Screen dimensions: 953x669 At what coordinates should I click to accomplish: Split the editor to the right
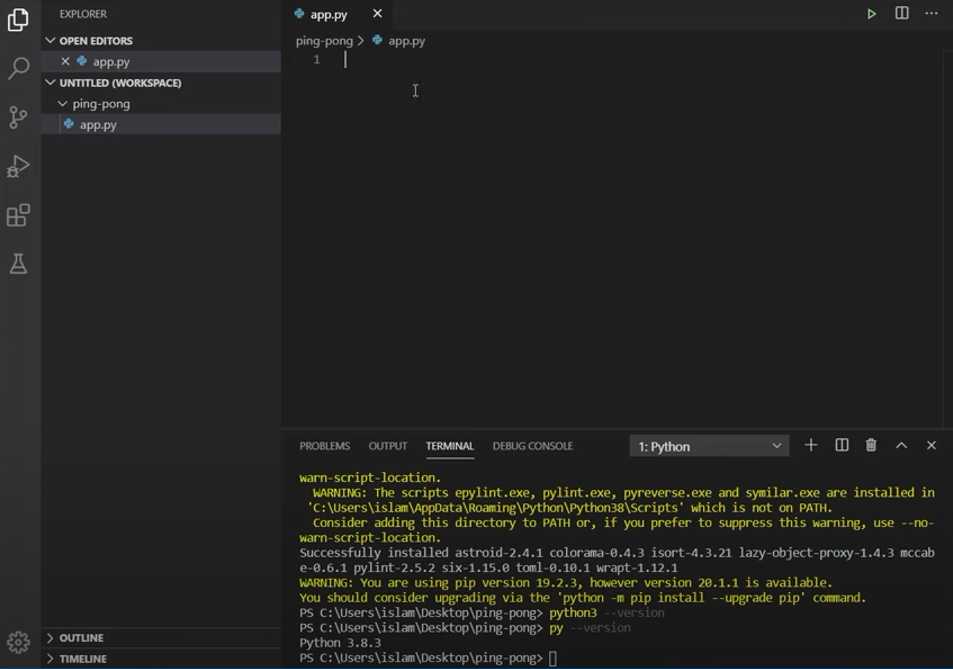(x=902, y=13)
